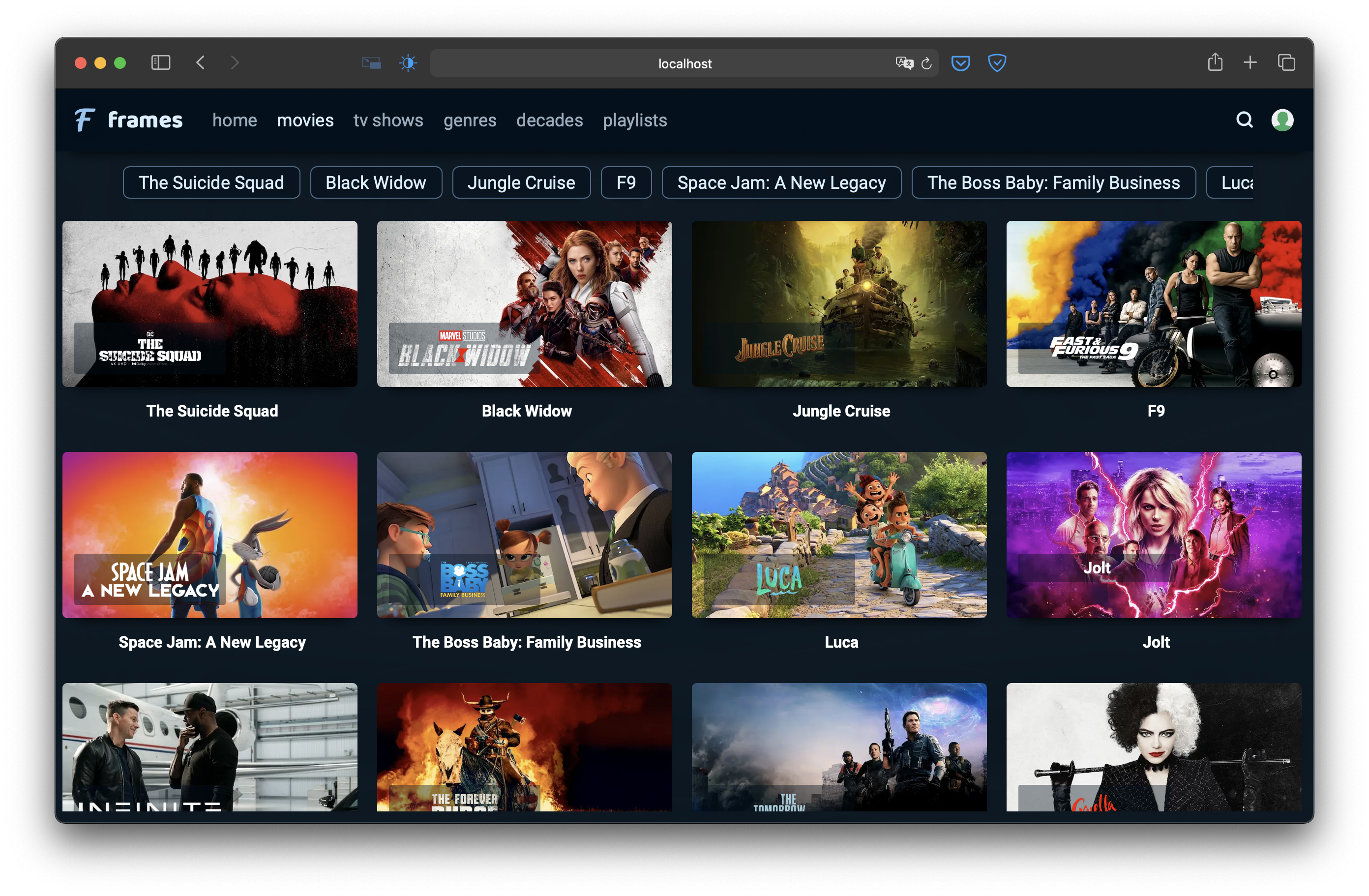Switch to the decades section
This screenshot has height=896, width=1369.
pos(549,120)
